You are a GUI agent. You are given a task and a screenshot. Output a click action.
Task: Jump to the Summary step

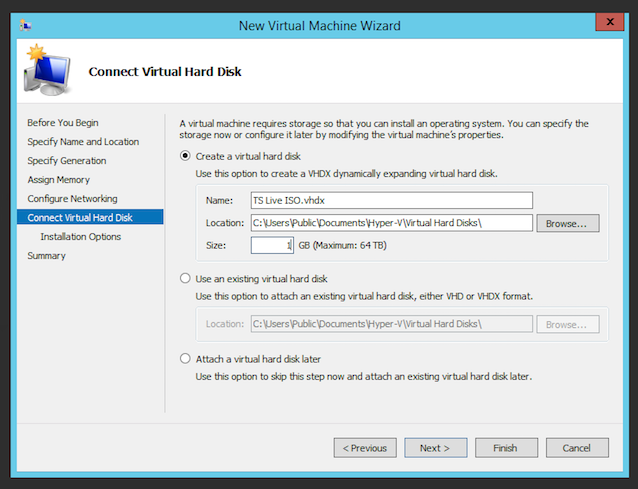pos(46,255)
